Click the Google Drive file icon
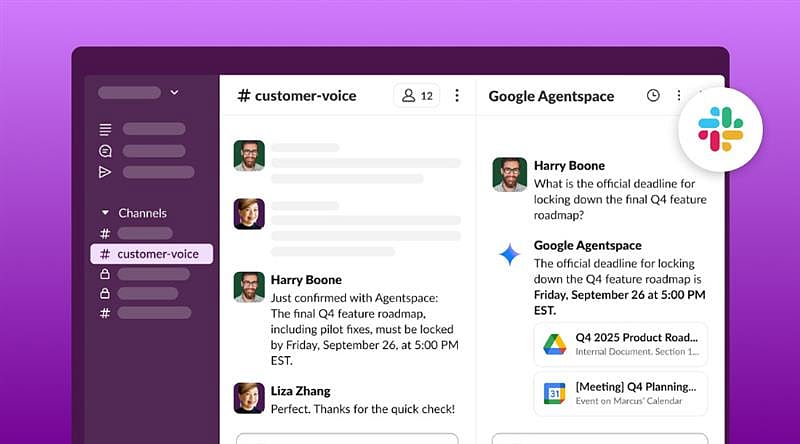800x444 pixels. 554,344
